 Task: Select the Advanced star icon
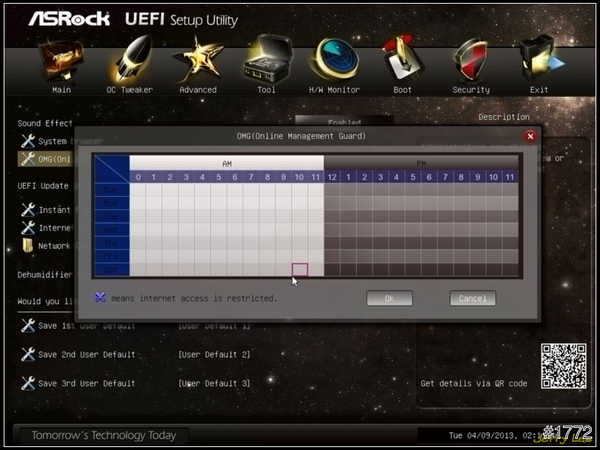point(197,60)
